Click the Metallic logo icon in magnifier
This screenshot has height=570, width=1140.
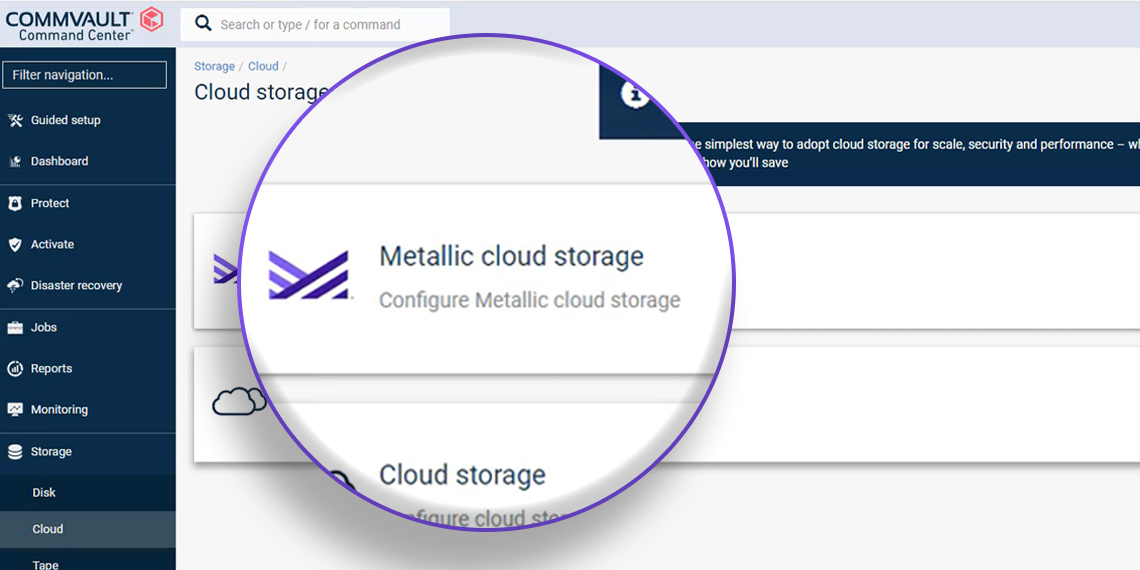coord(309,275)
